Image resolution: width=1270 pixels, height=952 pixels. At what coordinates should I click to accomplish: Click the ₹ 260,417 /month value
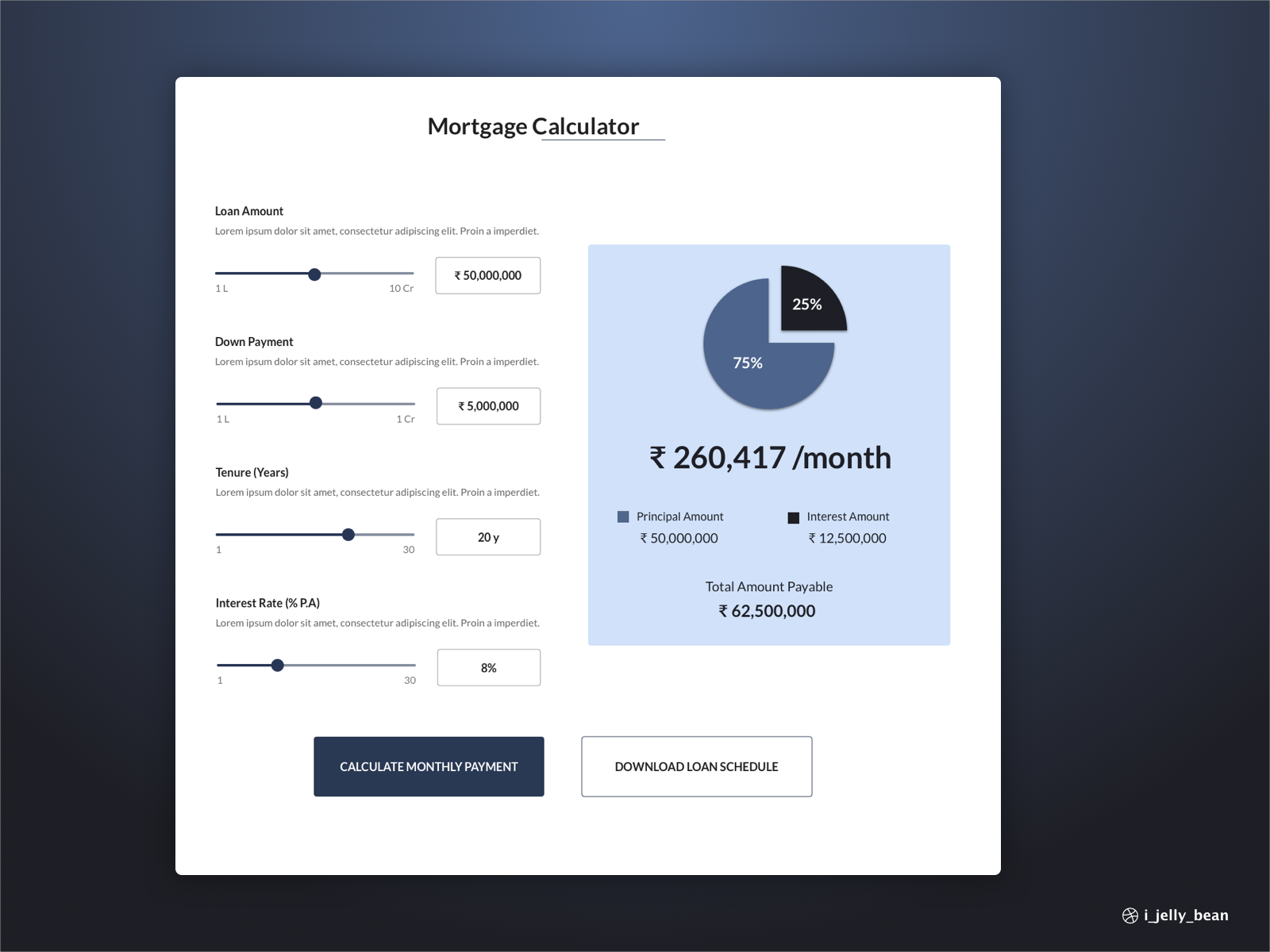click(770, 458)
